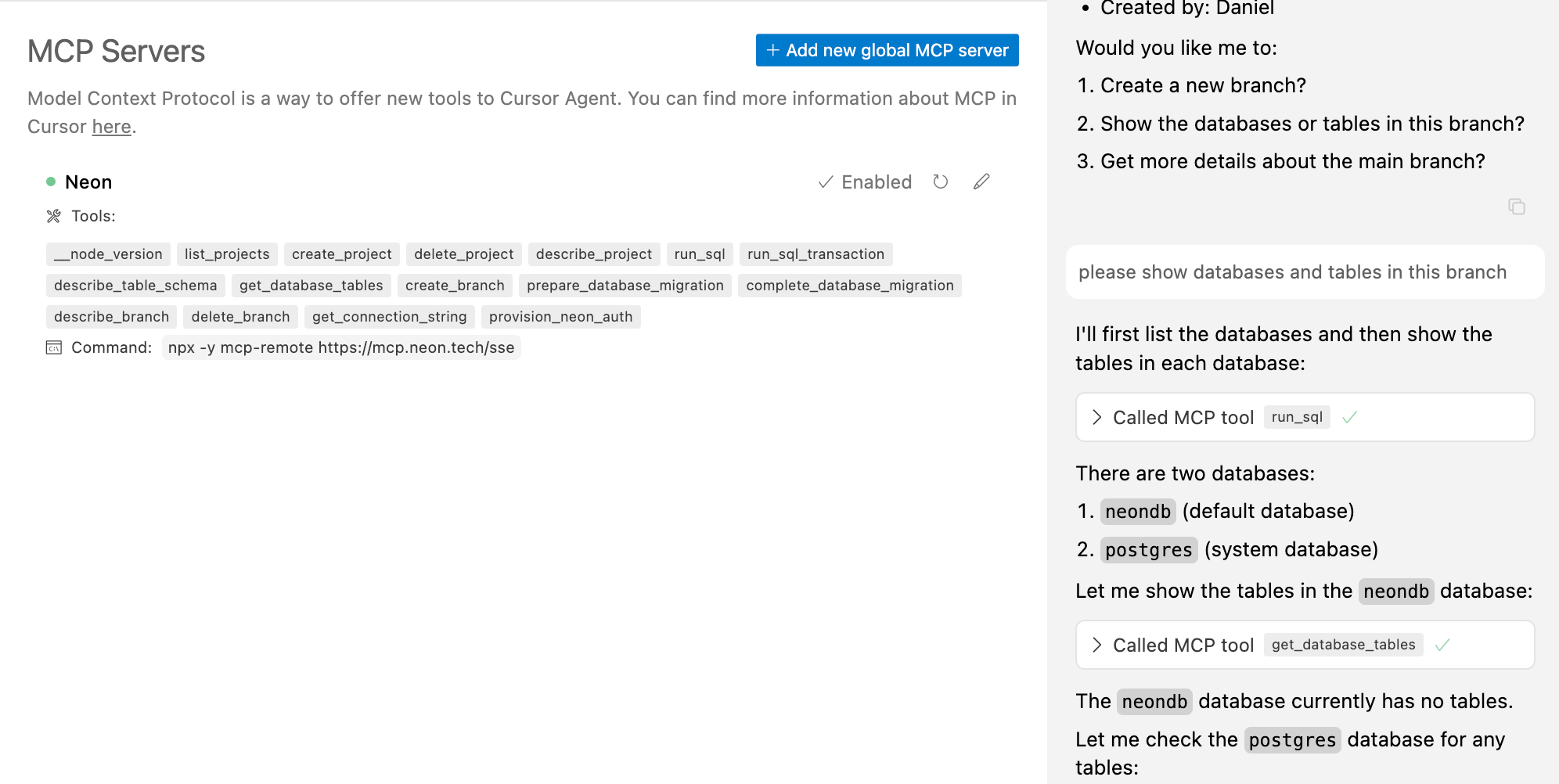Click Add new global MCP server button
The height and width of the screenshot is (784, 1559).
(887, 50)
